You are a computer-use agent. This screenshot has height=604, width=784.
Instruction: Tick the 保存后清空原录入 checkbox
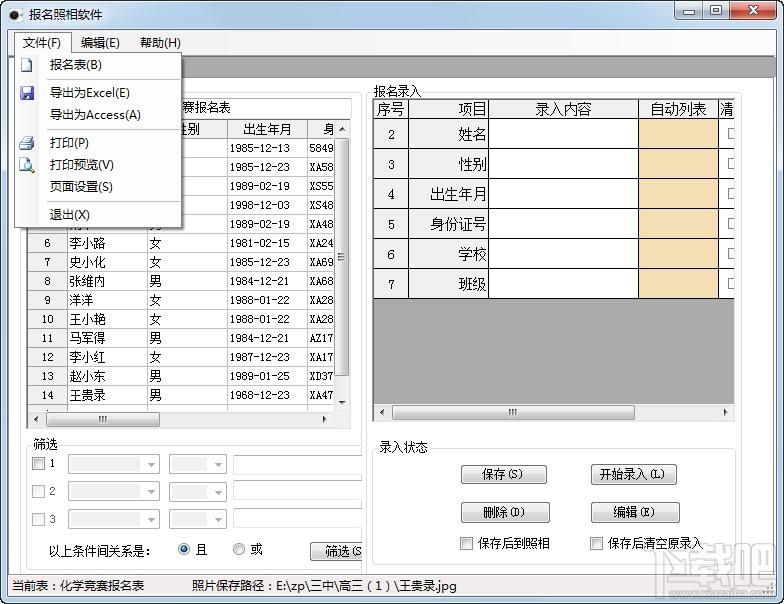[596, 544]
